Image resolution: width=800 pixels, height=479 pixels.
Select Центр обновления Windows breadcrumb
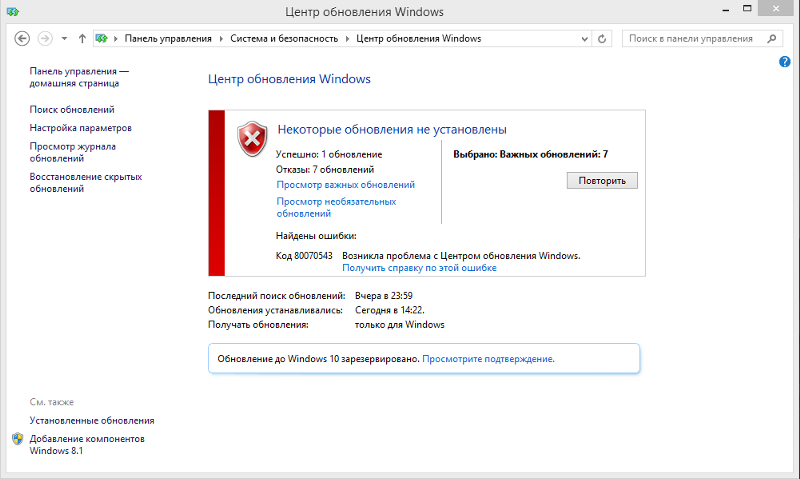tap(418, 39)
